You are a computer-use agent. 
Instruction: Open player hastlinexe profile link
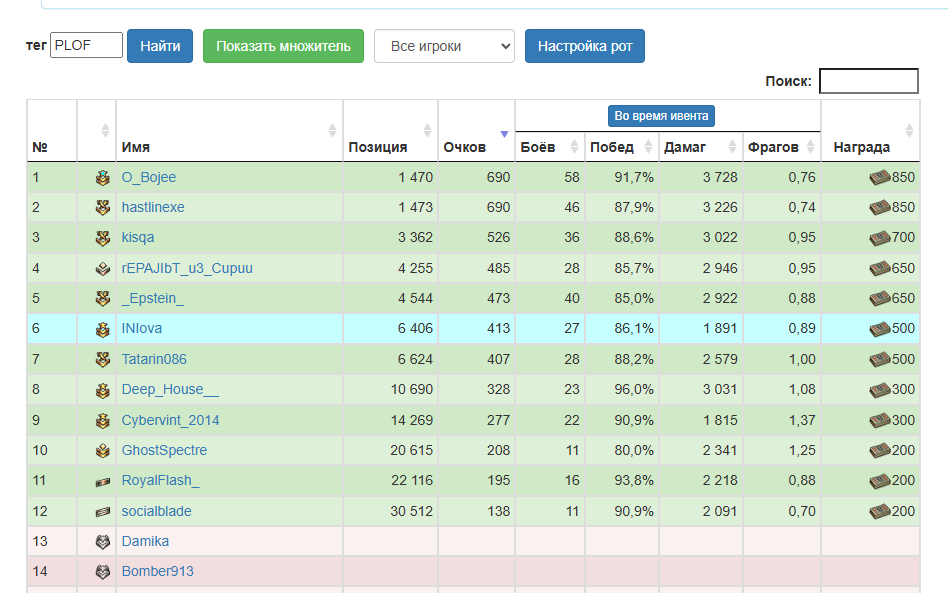pyautogui.click(x=153, y=207)
